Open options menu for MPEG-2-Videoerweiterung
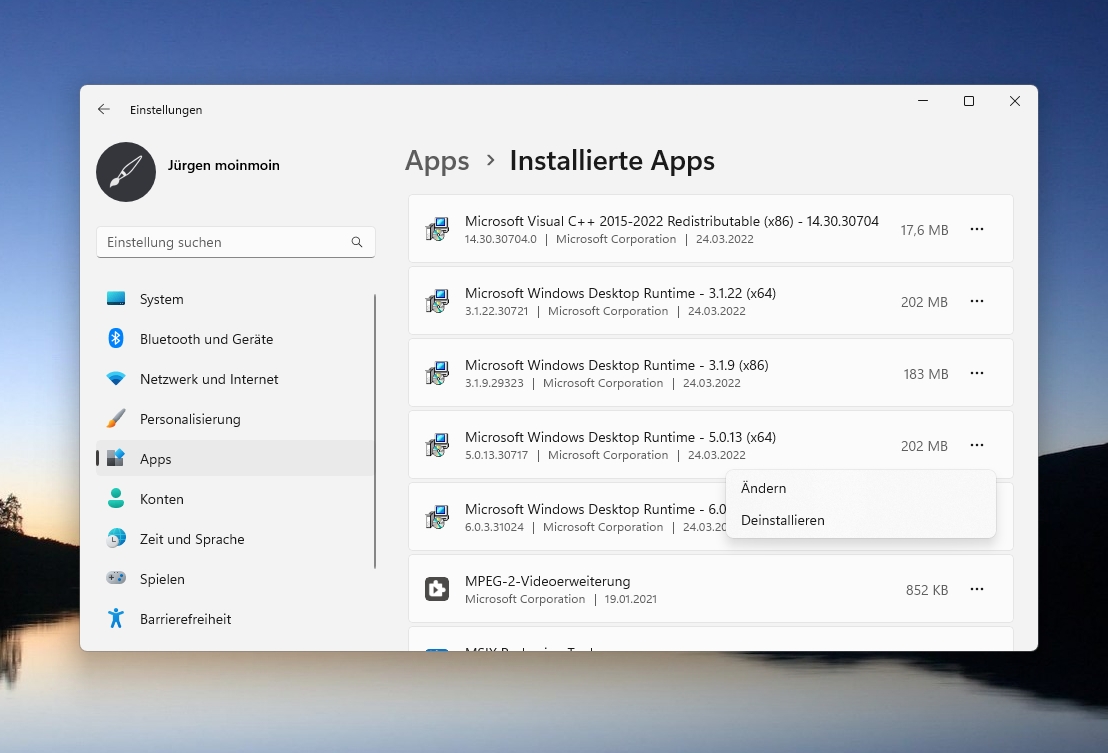This screenshot has width=1108, height=753. point(977,589)
